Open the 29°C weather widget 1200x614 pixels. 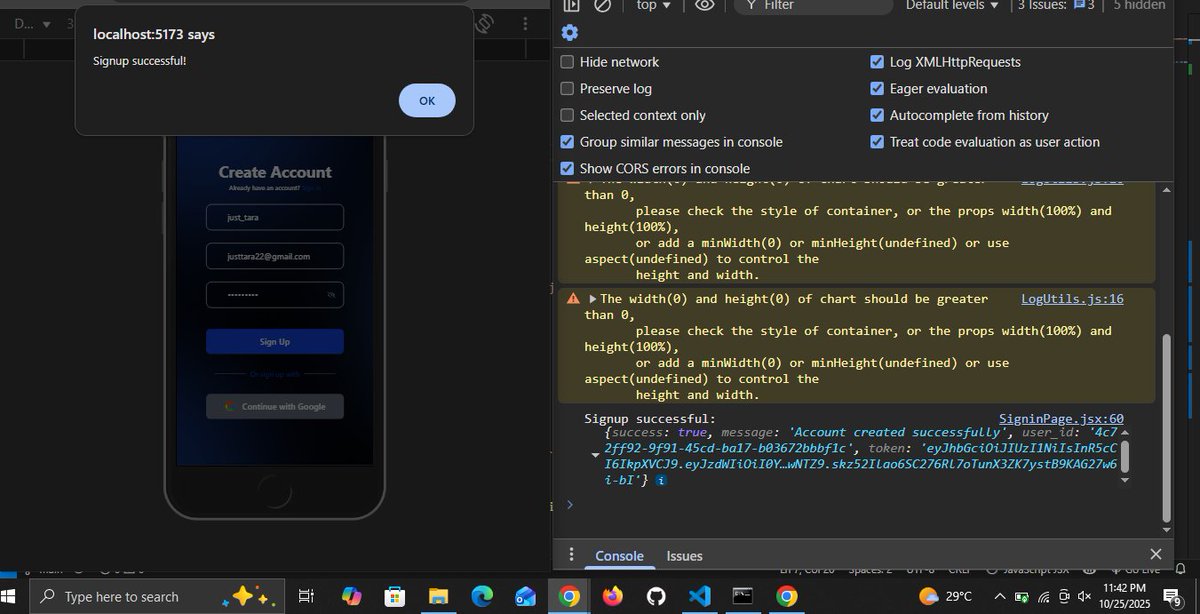pyautogui.click(x=945, y=596)
